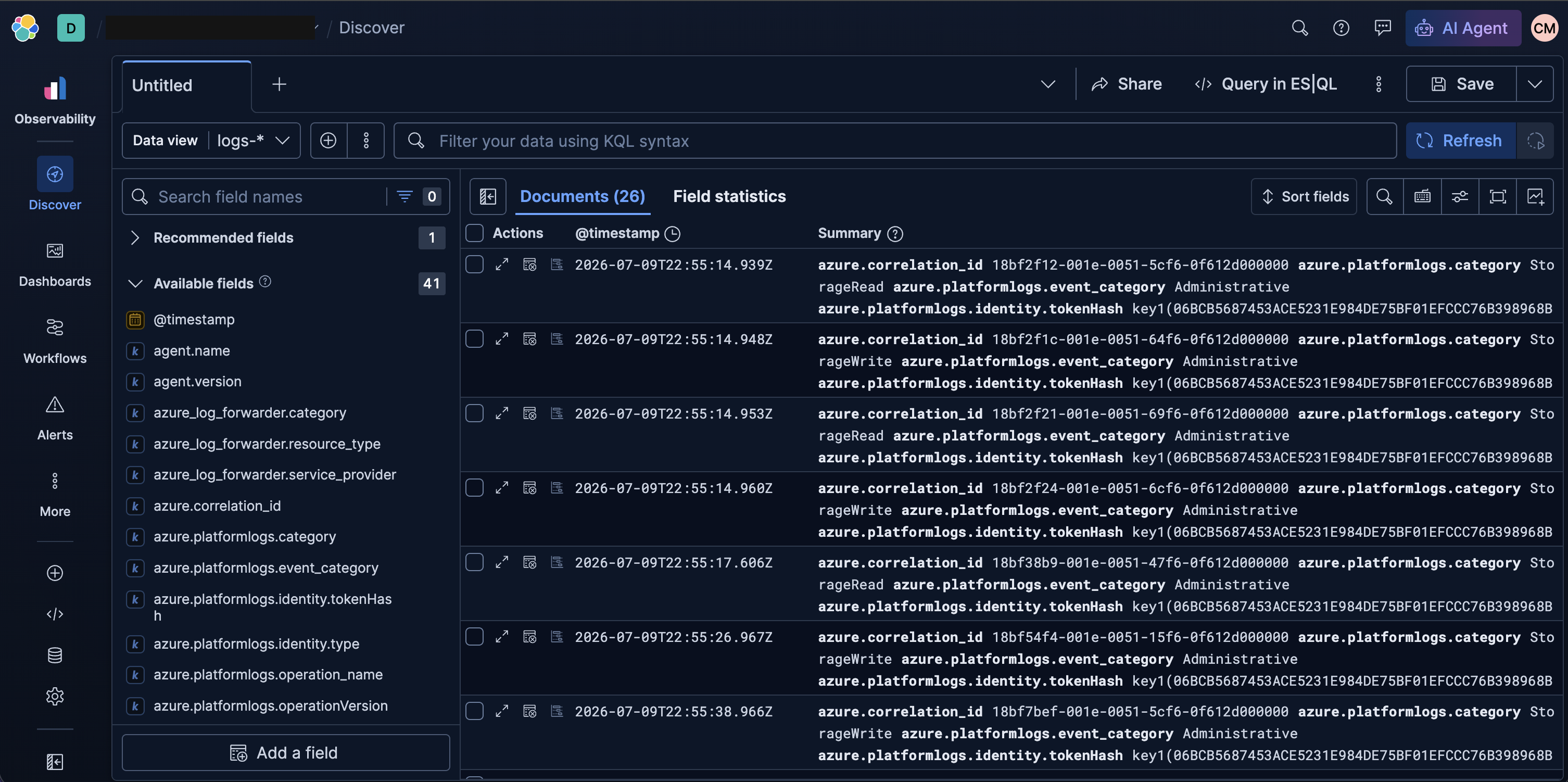Open the space selector D badge
Image resolution: width=1568 pixels, height=782 pixels.
pyautogui.click(x=71, y=28)
